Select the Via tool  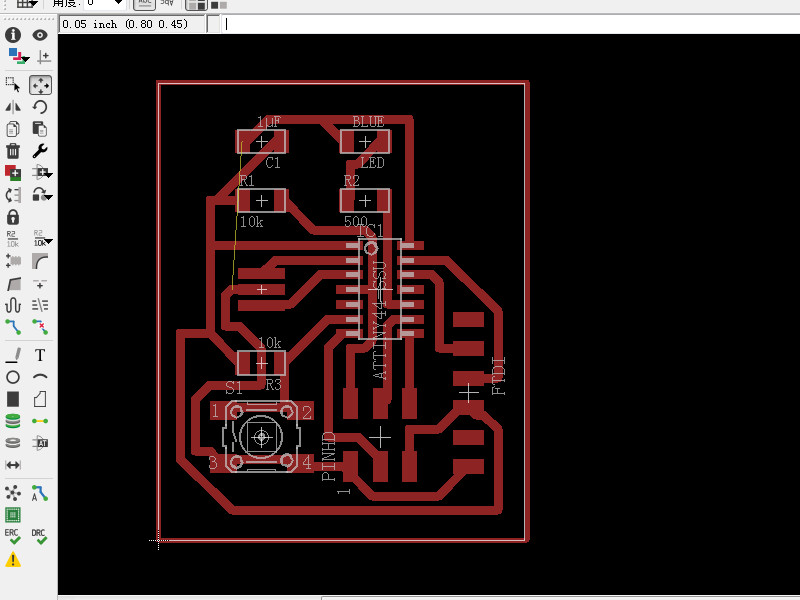pos(13,421)
